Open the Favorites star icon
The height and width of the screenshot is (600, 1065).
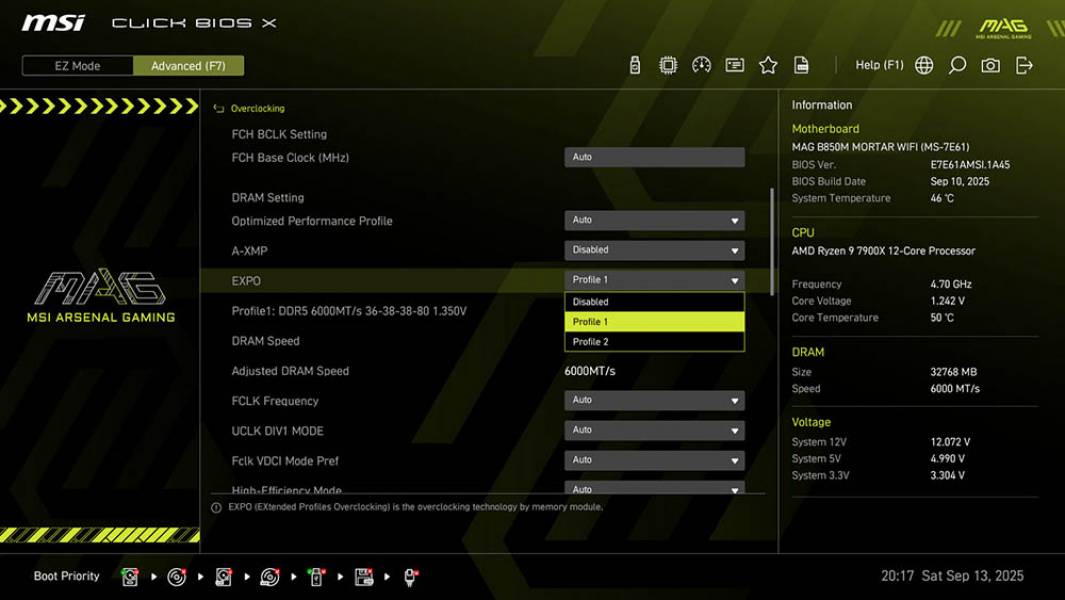(769, 63)
